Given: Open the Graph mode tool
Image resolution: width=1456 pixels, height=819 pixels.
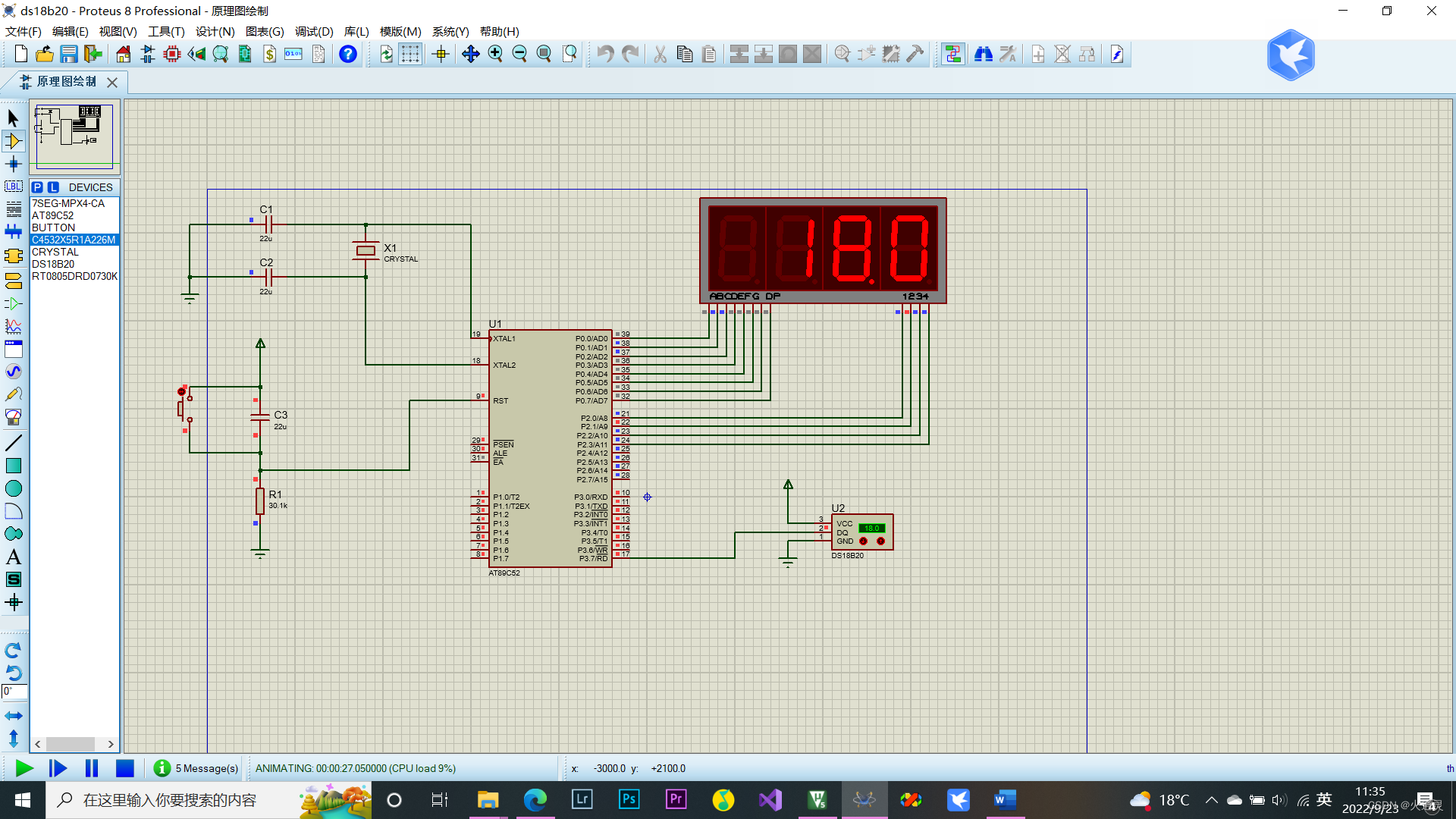Looking at the screenshot, I should tap(14, 326).
